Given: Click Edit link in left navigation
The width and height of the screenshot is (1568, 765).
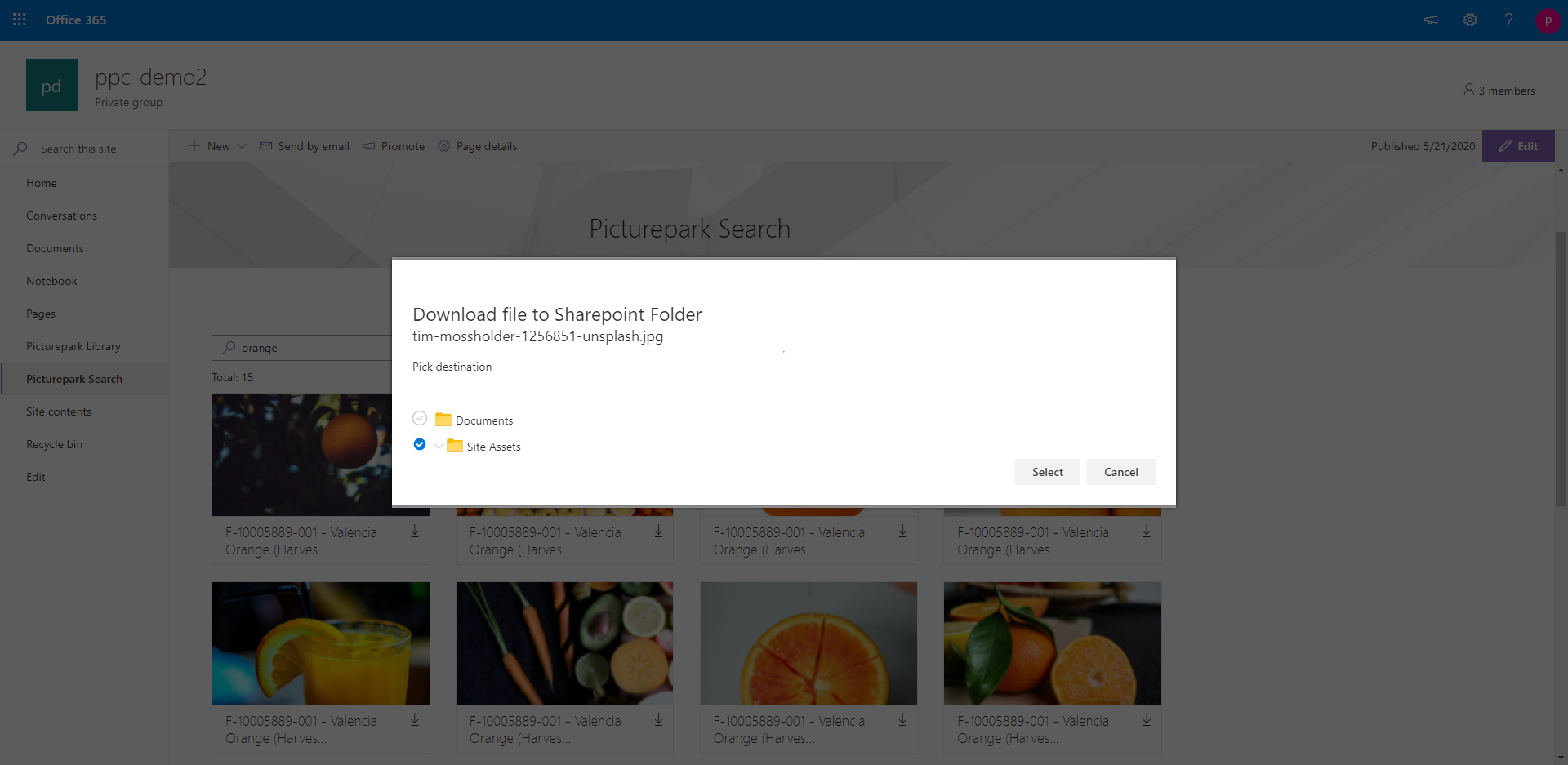Looking at the screenshot, I should (36, 477).
